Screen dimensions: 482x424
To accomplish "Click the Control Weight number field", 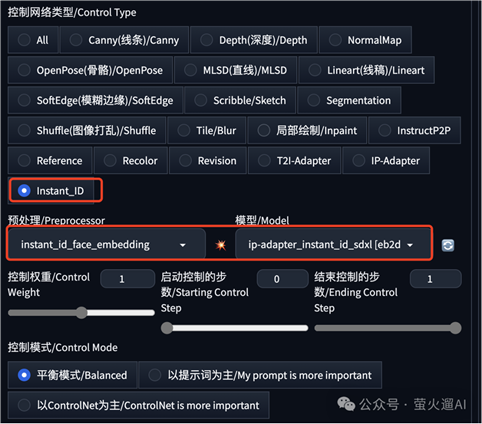I will 127,279.
